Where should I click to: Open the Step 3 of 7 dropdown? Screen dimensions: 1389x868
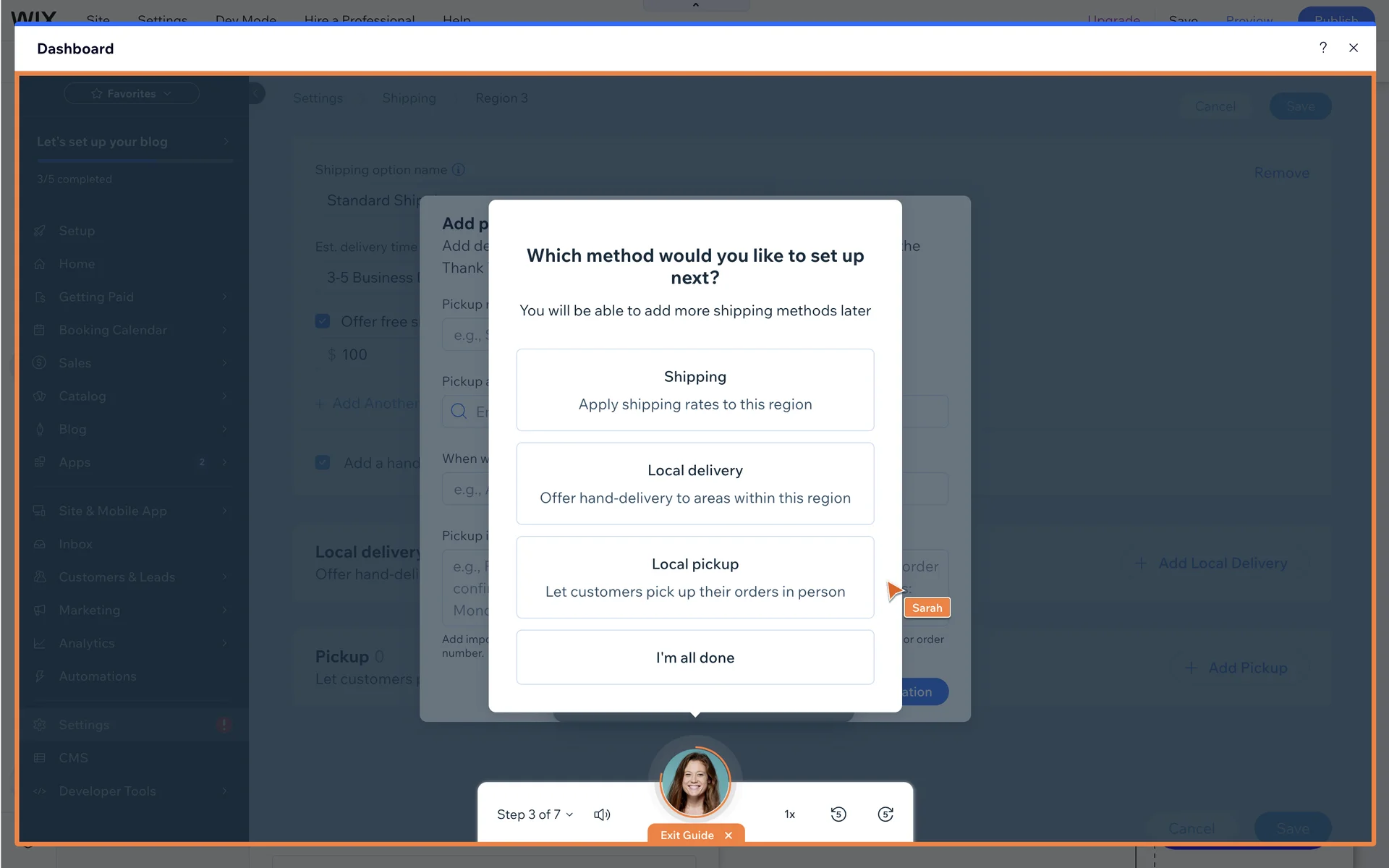pos(535,814)
